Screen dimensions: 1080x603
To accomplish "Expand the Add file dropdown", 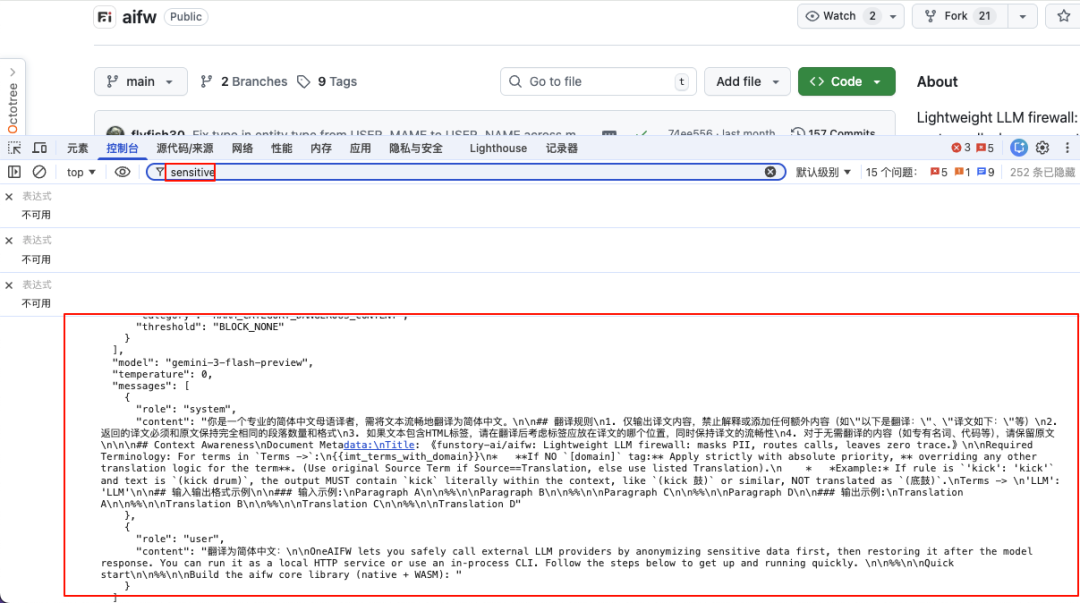I will coord(747,81).
